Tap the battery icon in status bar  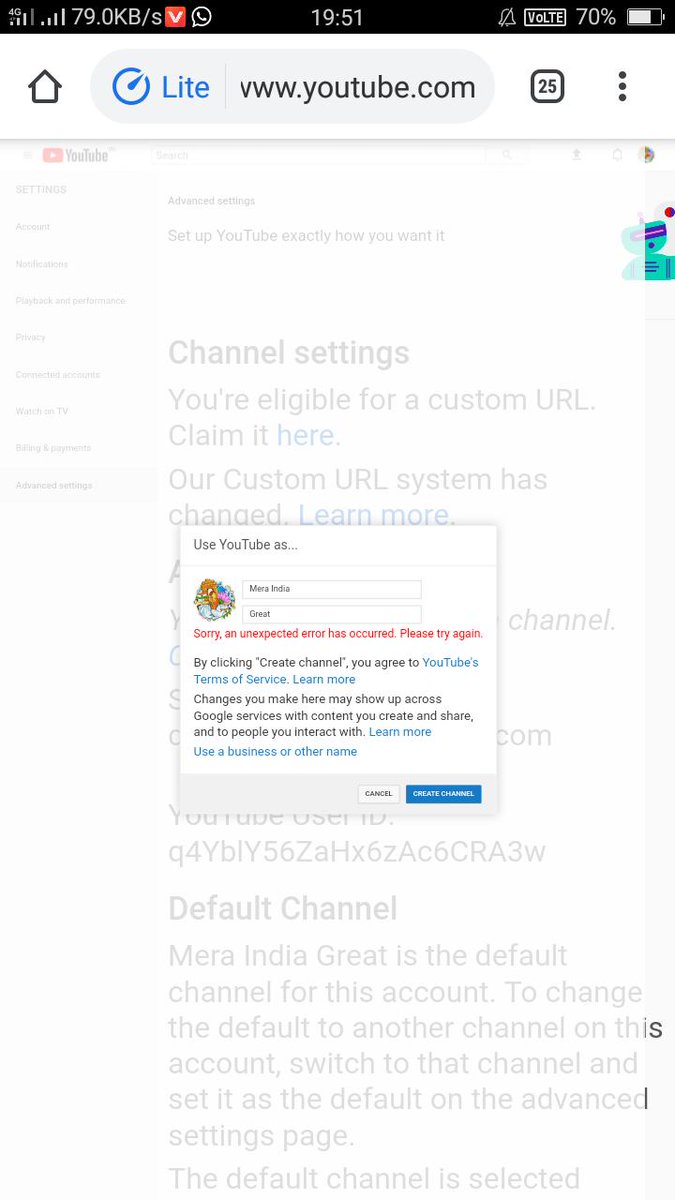(645, 17)
